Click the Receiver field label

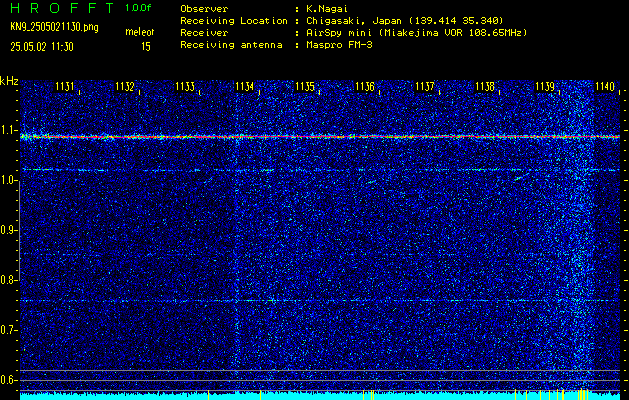tap(204, 33)
